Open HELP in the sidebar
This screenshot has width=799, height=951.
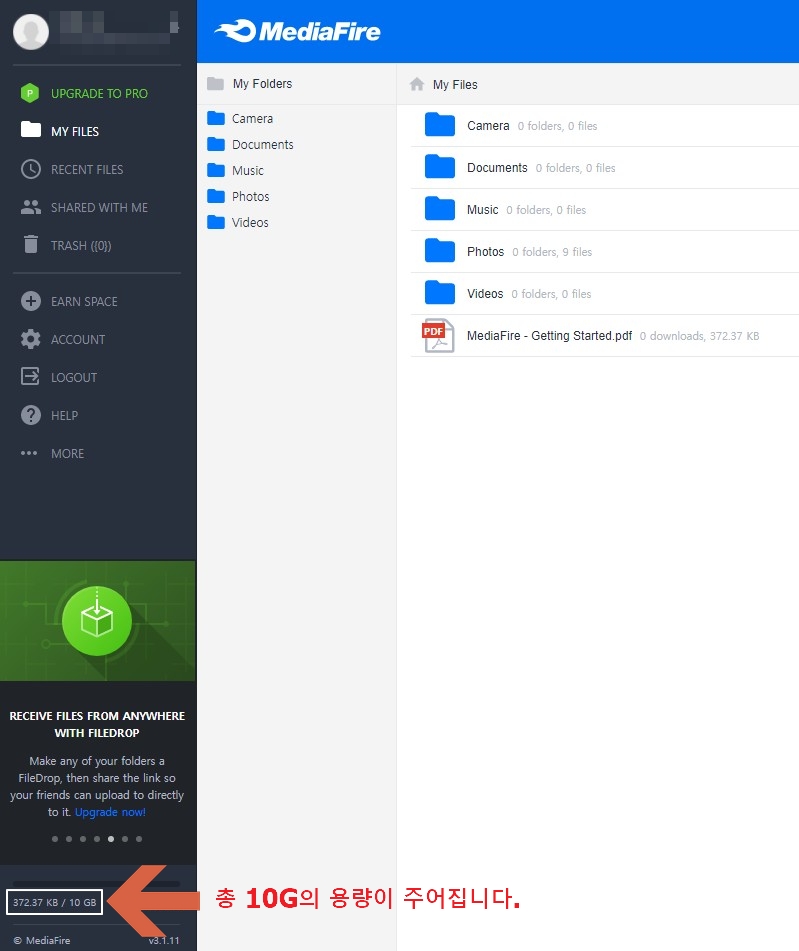[64, 415]
